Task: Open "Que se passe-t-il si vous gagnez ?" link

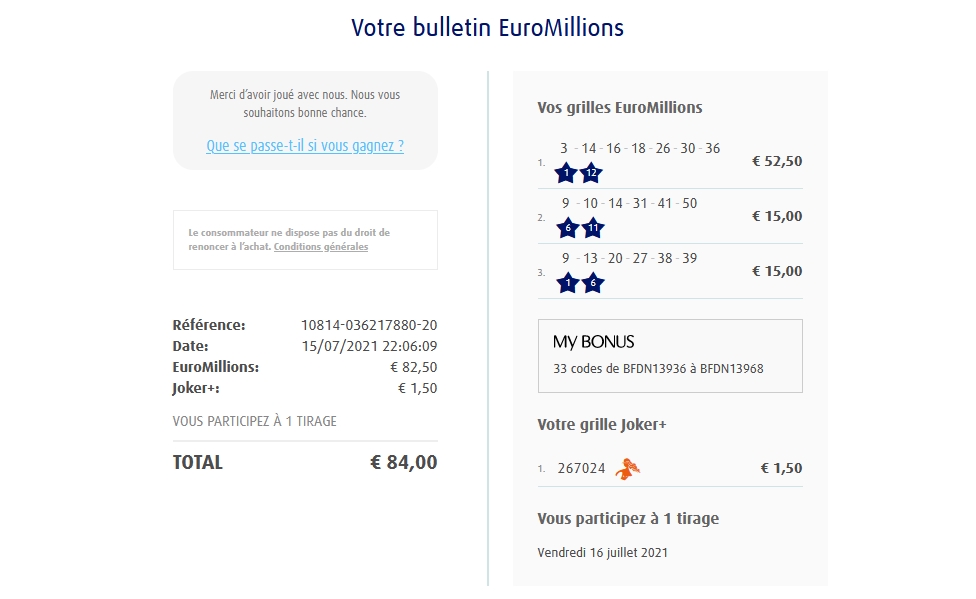Action: coord(305,146)
